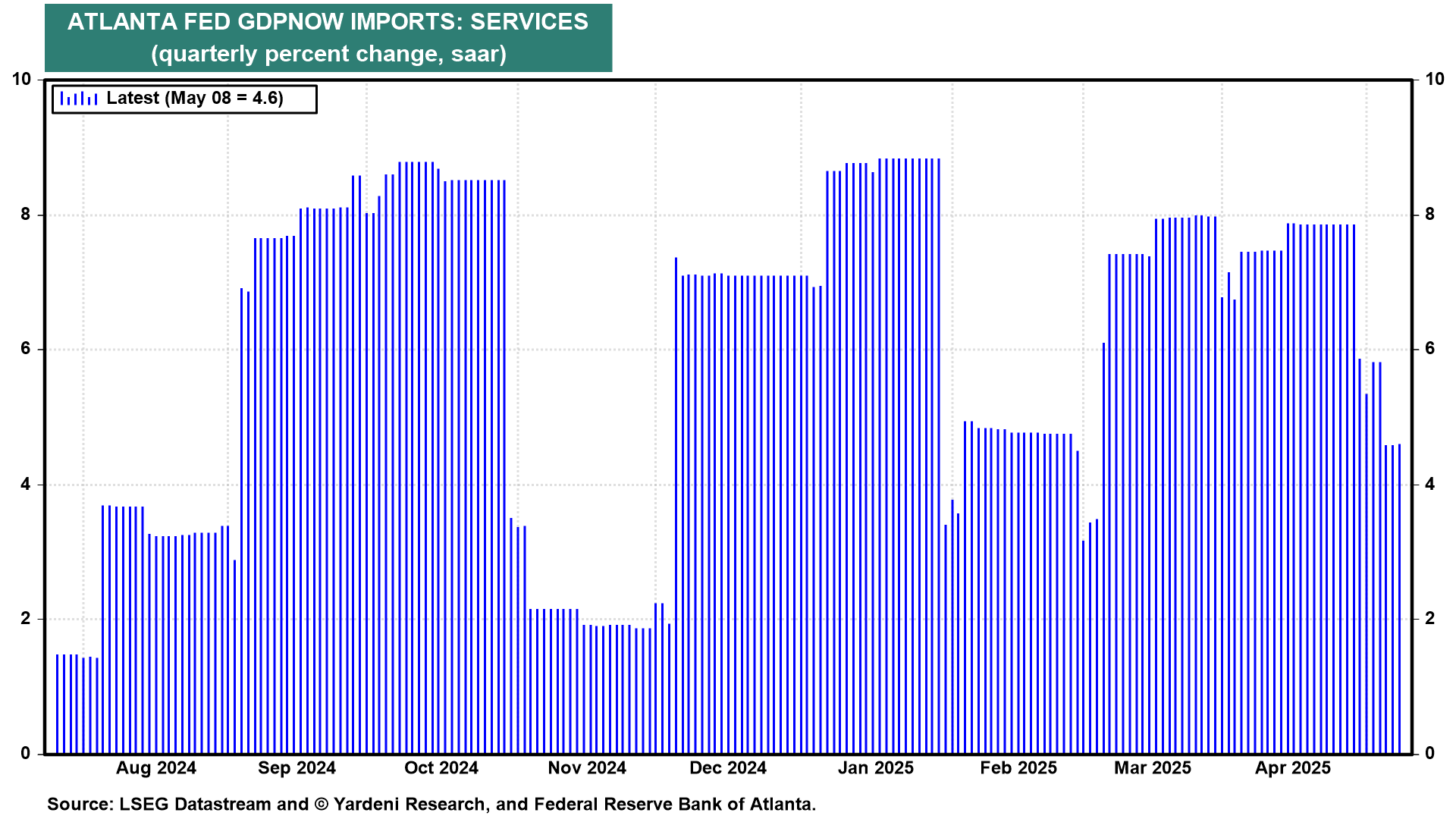1456x819 pixels.
Task: Select the Oct 2024 axis label
Action: [x=441, y=767]
